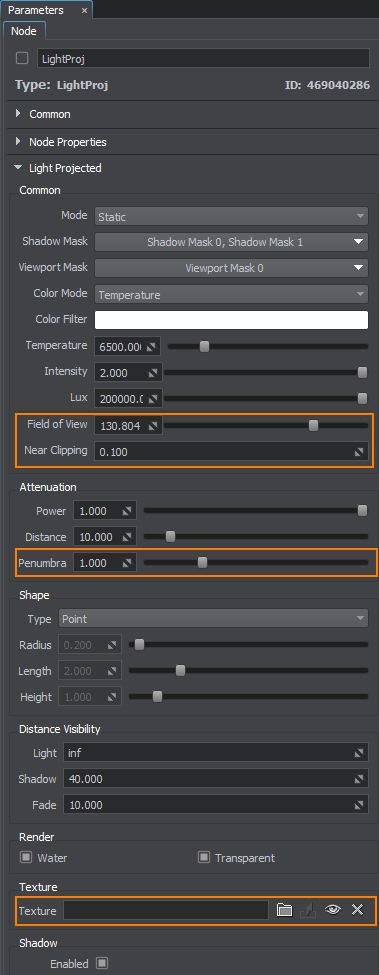Screen dimensions: 379x975
Task: Toggle the Water render checkbox
Action: tap(26, 857)
